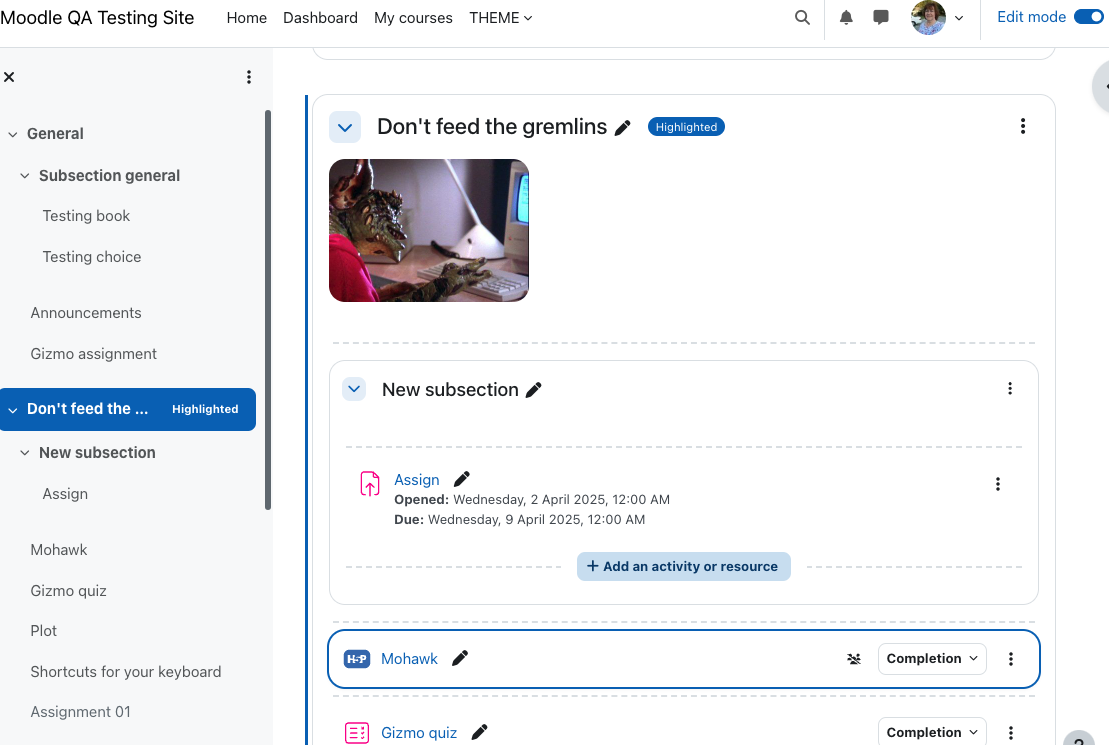This screenshot has width=1109, height=745.
Task: Click the Edit mode label
Action: coord(1031,17)
